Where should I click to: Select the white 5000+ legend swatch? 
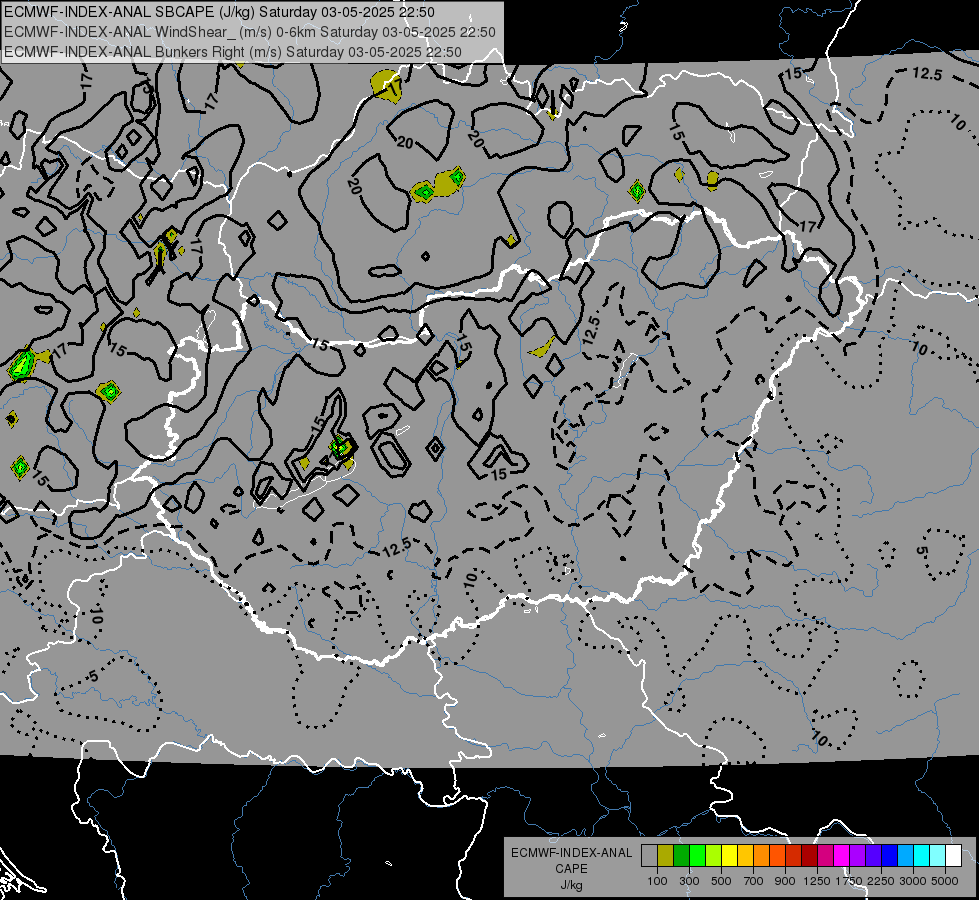coord(953,855)
